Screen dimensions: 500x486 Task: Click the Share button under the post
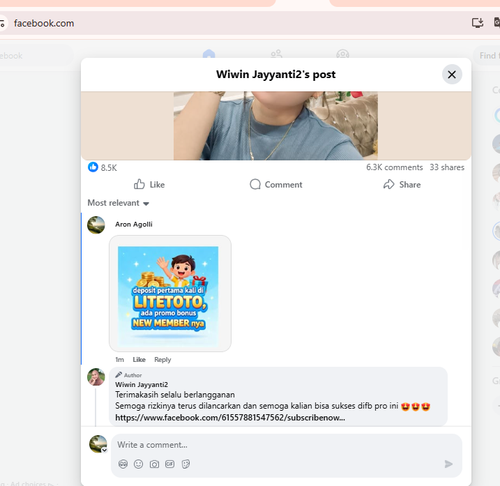pyautogui.click(x=402, y=184)
